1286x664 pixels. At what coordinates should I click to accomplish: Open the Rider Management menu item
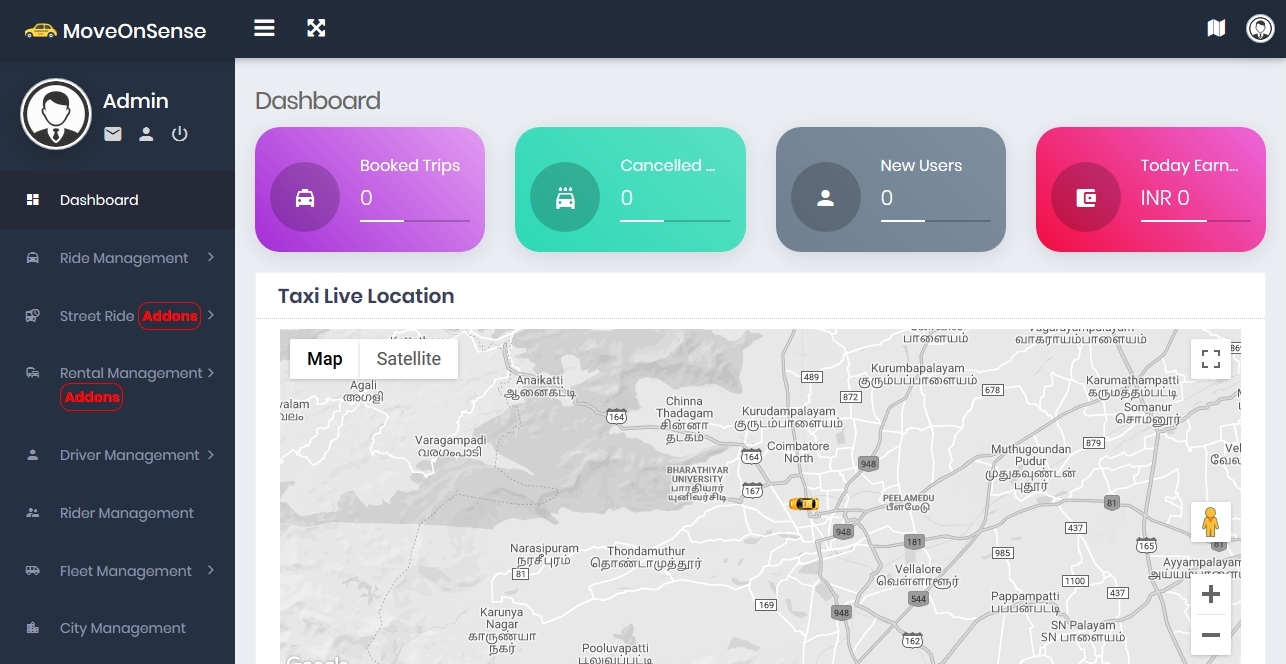click(x=117, y=513)
